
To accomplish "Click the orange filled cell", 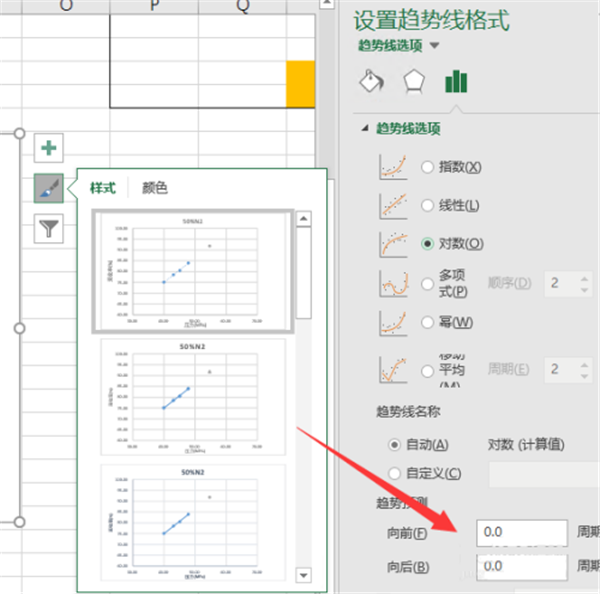I will pos(300,78).
